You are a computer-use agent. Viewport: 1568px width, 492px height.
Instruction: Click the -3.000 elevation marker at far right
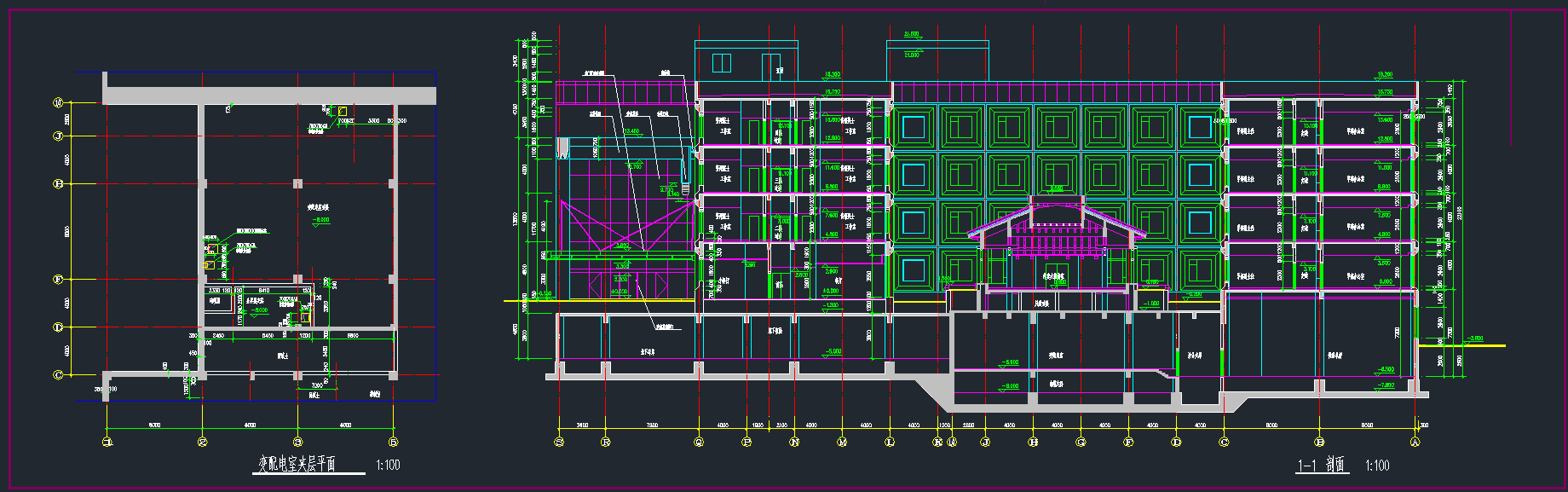pyautogui.click(x=1475, y=339)
